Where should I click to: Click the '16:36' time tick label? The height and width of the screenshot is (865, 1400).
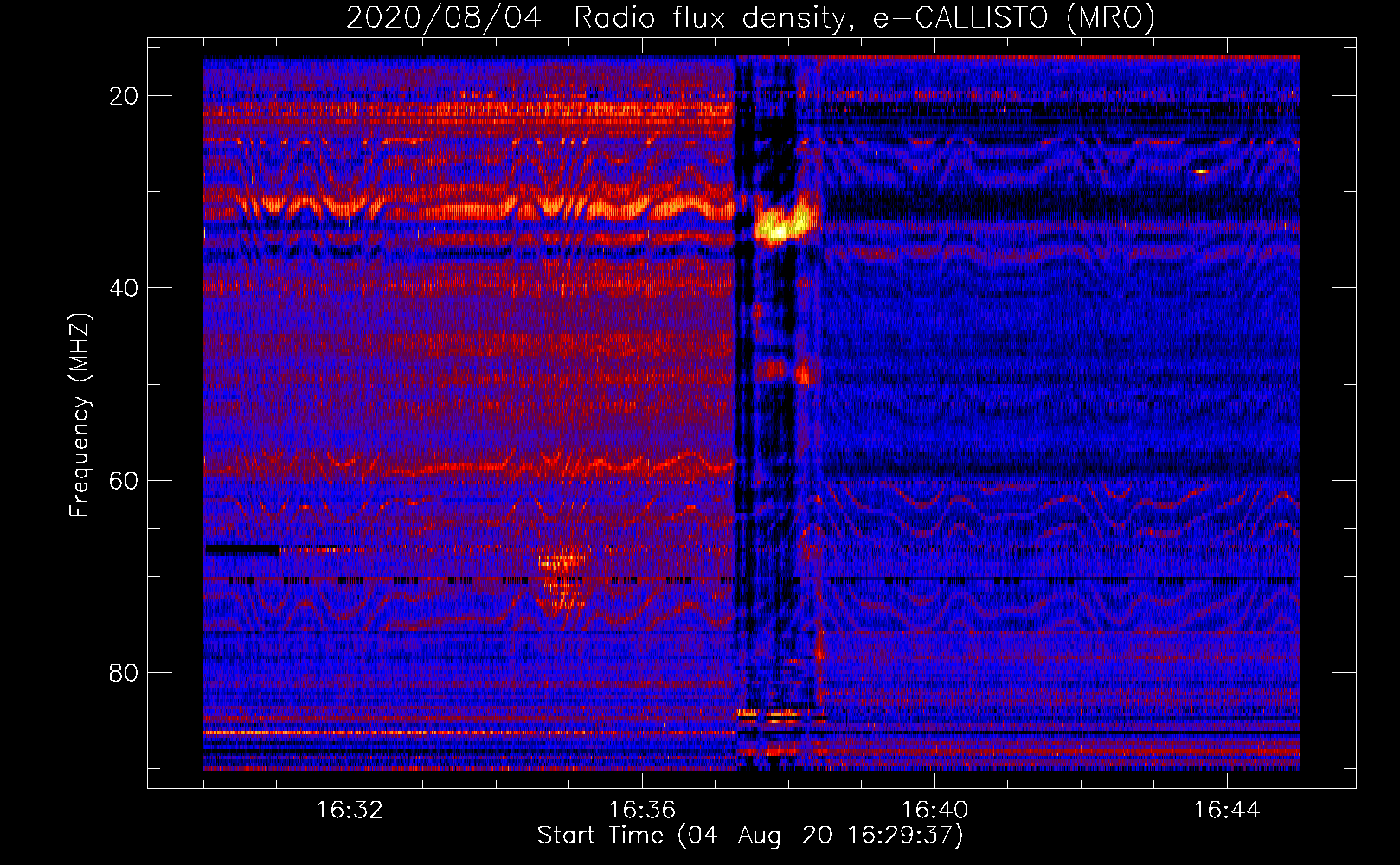click(642, 811)
